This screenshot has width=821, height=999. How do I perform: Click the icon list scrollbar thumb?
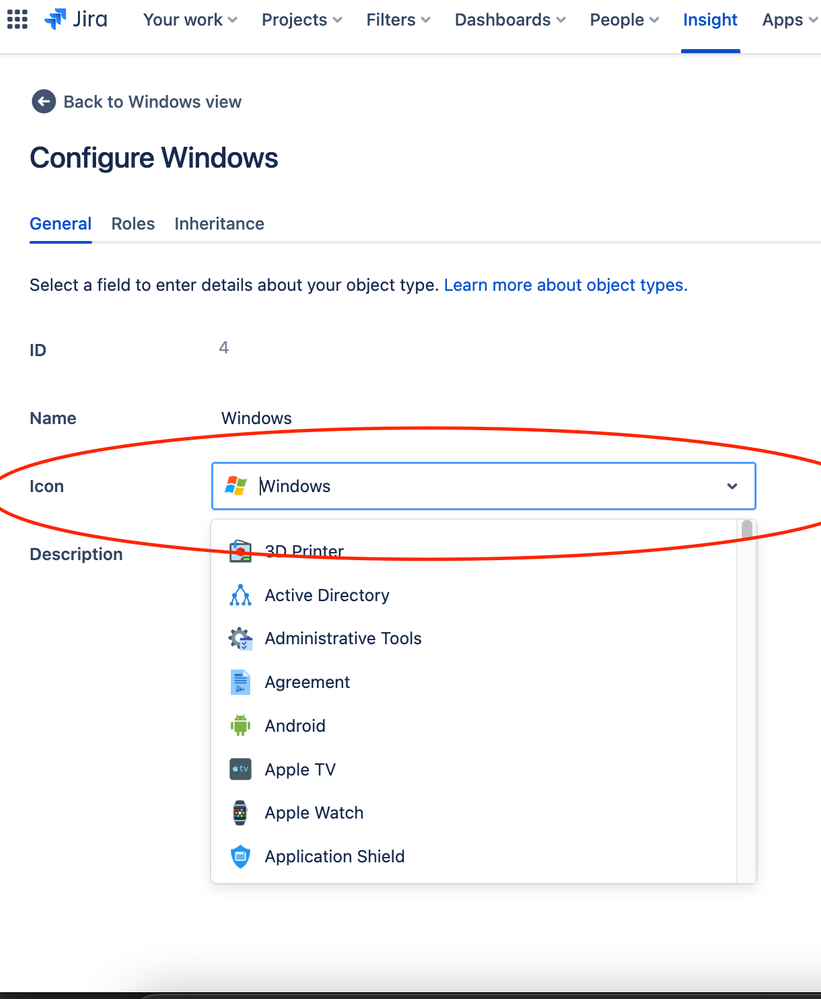[747, 530]
